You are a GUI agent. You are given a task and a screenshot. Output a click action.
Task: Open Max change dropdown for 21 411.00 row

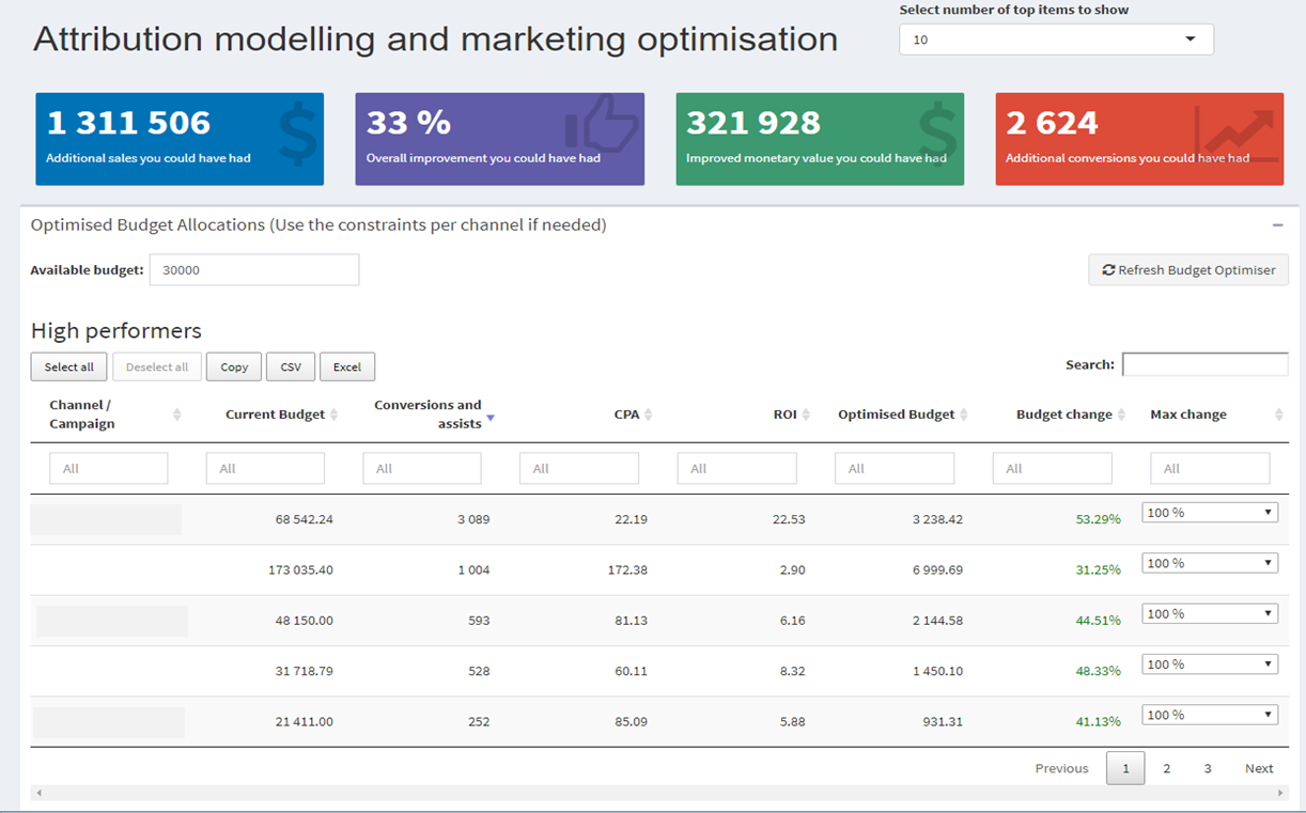click(1210, 715)
